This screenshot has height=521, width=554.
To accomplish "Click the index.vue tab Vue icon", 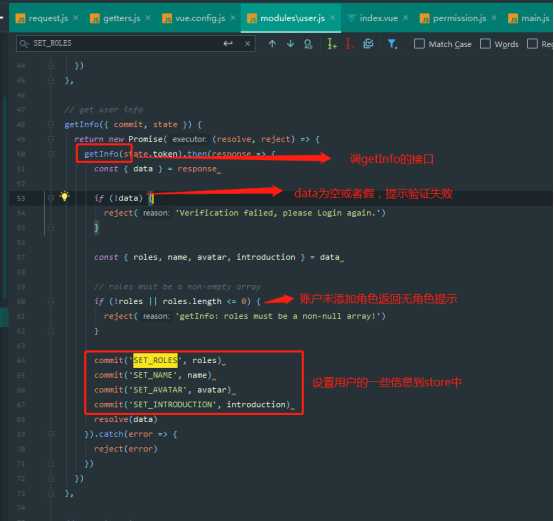I will [352, 18].
